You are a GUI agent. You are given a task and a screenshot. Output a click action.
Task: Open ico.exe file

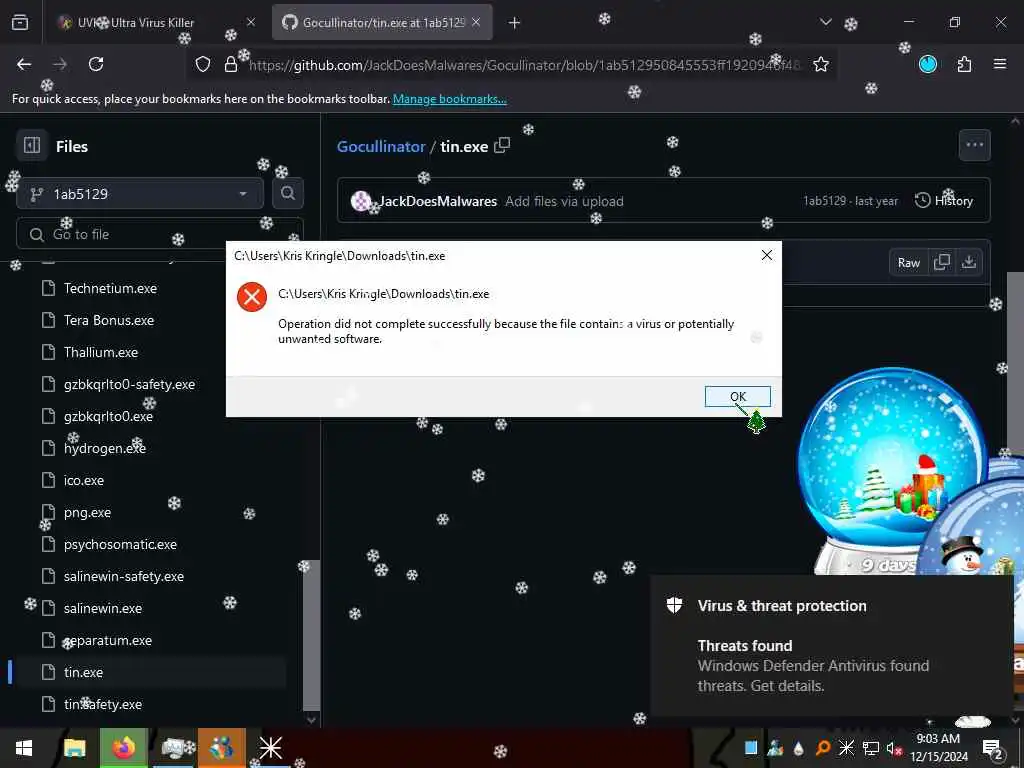[84, 480]
